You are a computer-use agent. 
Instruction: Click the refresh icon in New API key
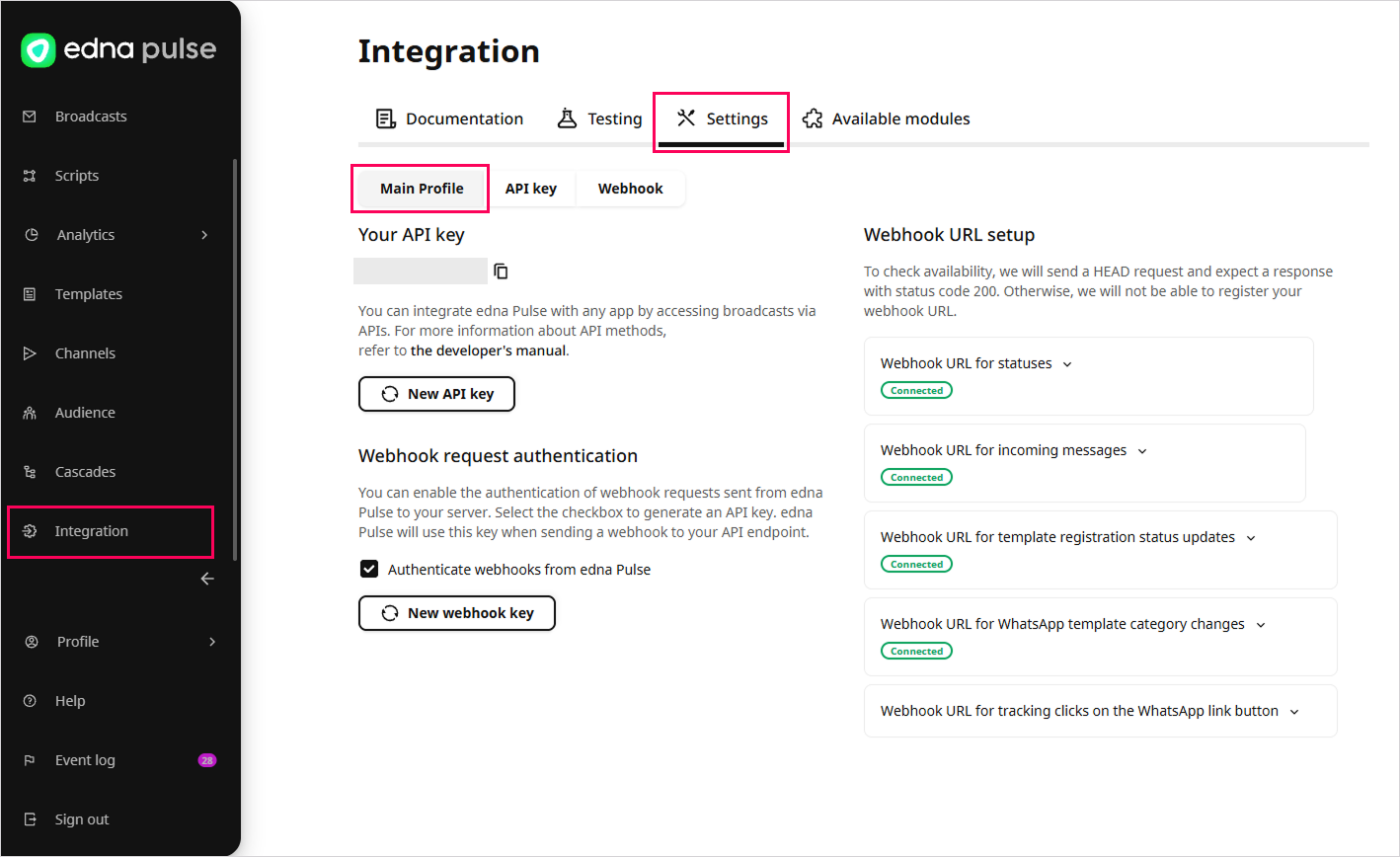[x=391, y=394]
